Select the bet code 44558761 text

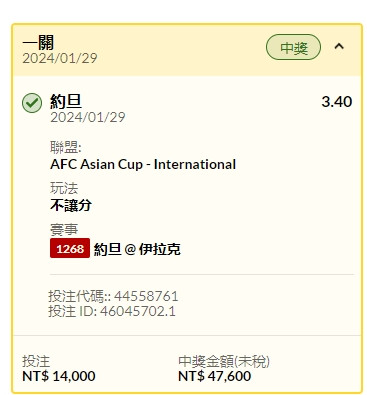coord(146,296)
